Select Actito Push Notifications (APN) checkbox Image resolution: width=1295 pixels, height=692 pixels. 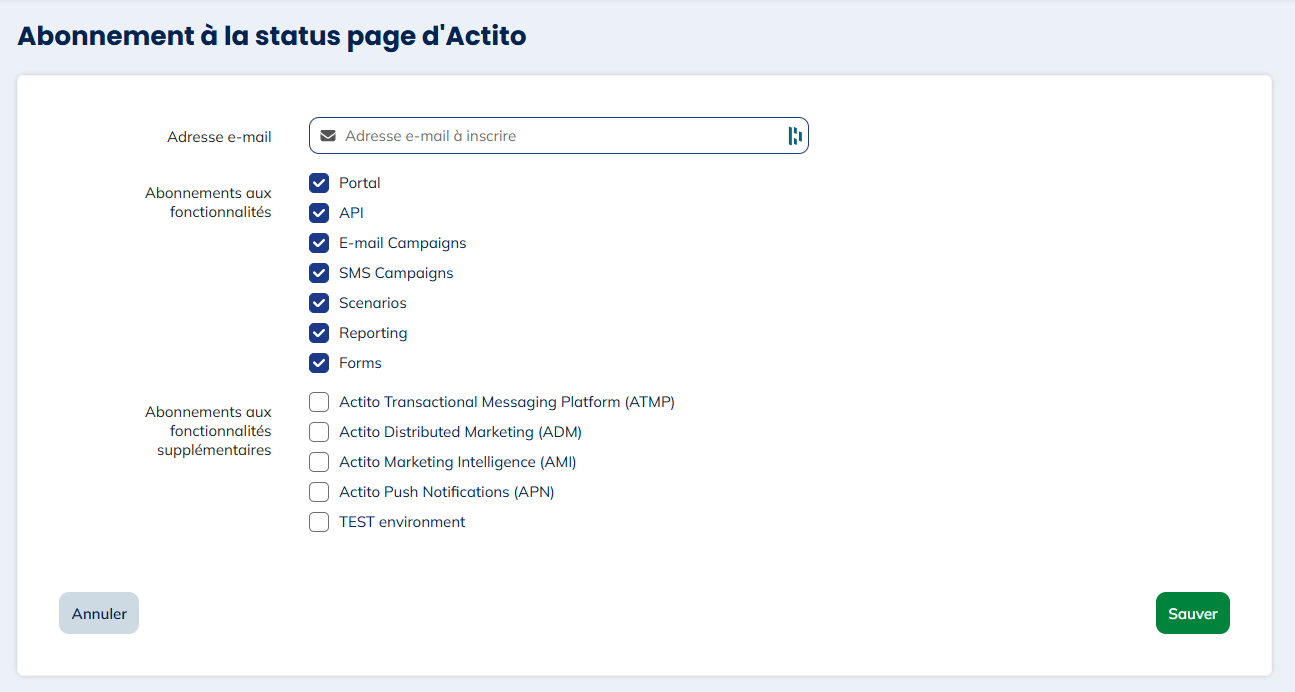coord(319,492)
